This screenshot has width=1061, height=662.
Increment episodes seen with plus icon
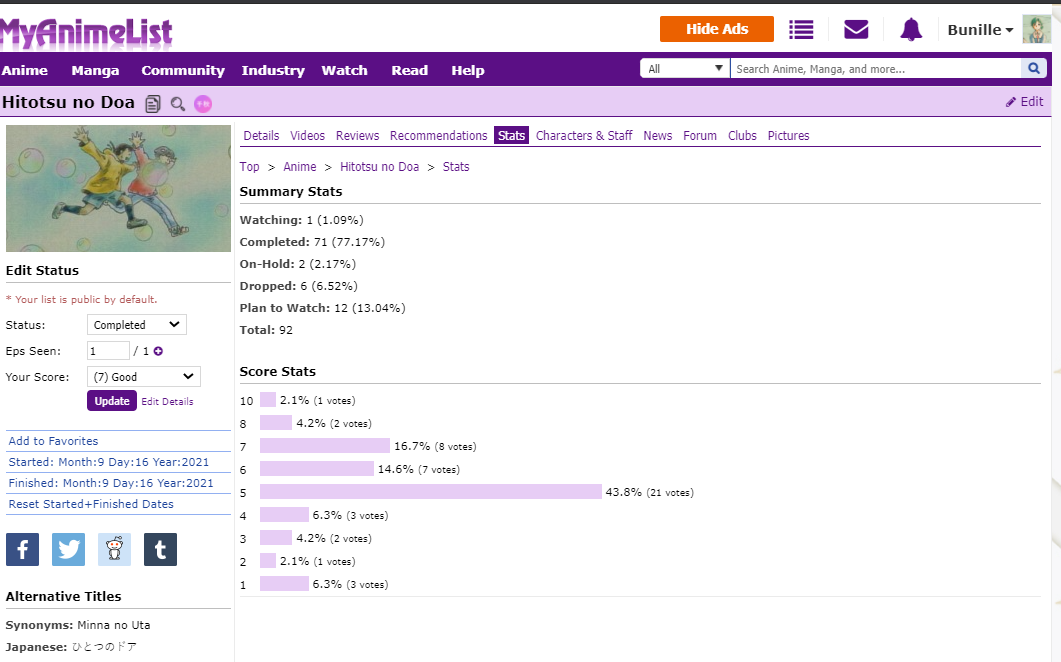[158, 351]
